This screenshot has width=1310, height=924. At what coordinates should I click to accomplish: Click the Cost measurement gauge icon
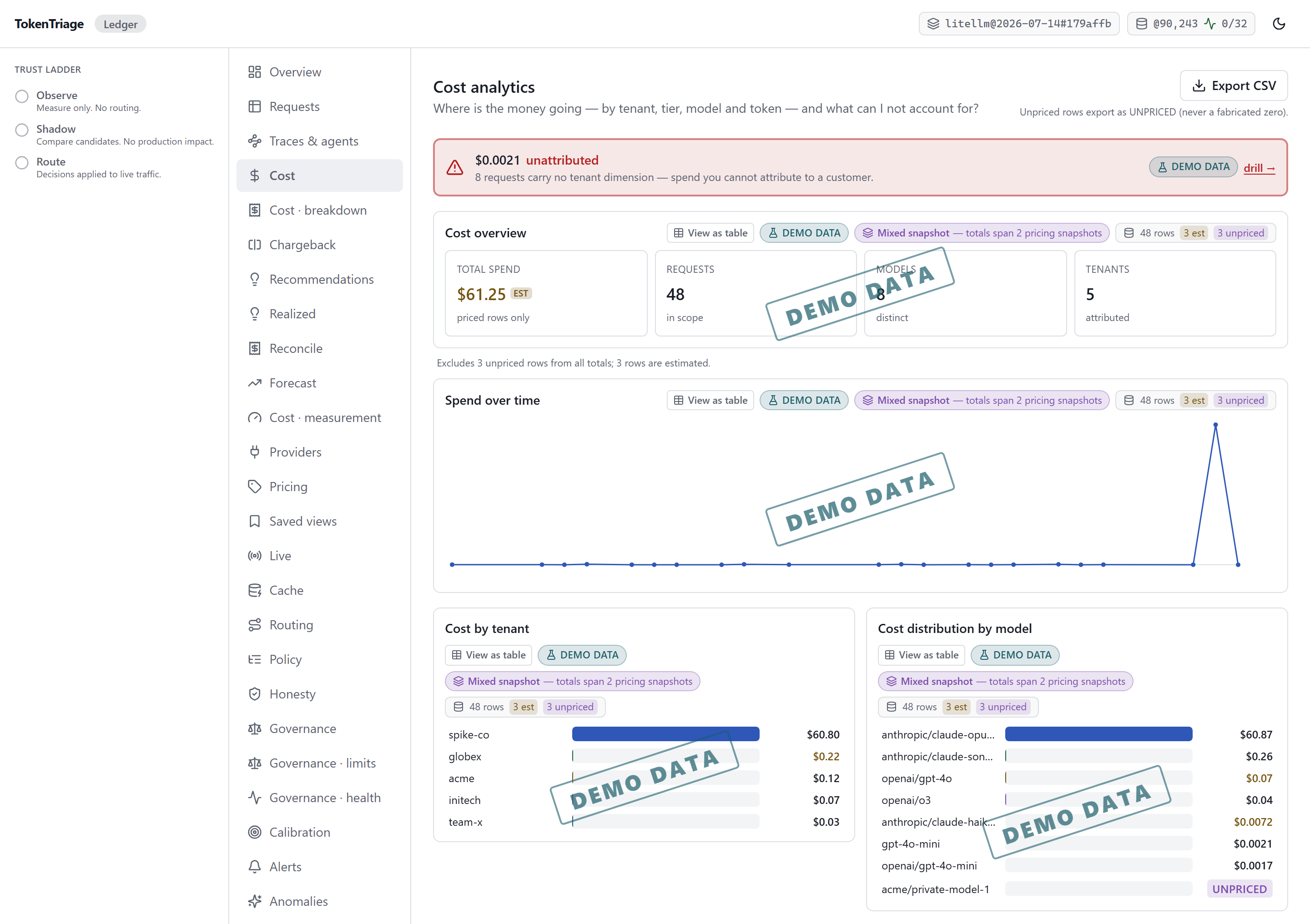(x=254, y=417)
